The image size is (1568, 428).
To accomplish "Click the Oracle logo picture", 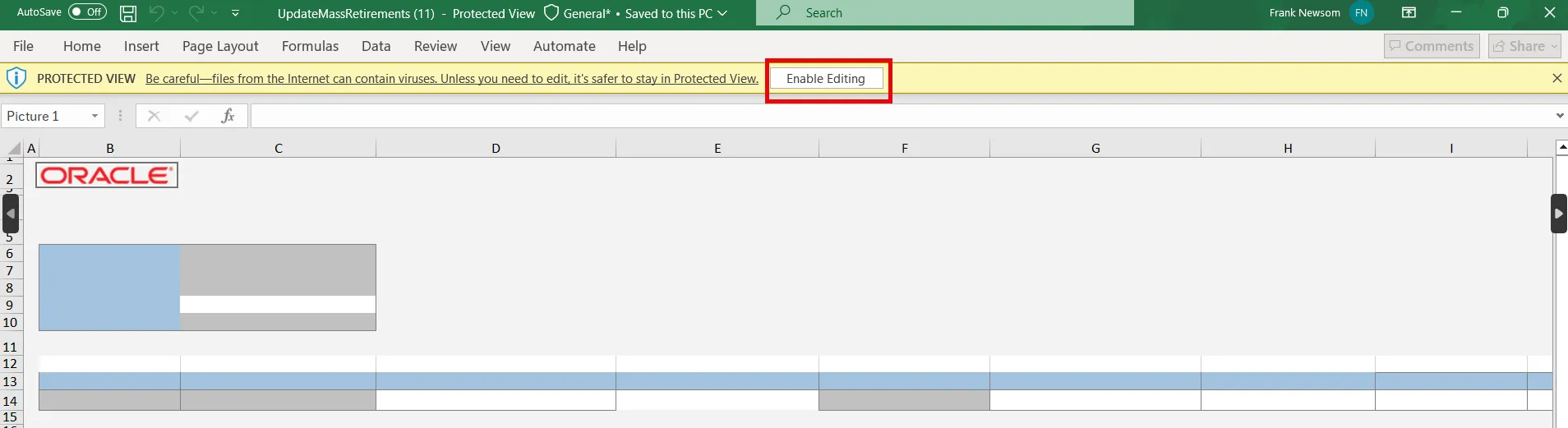I will coord(107,175).
